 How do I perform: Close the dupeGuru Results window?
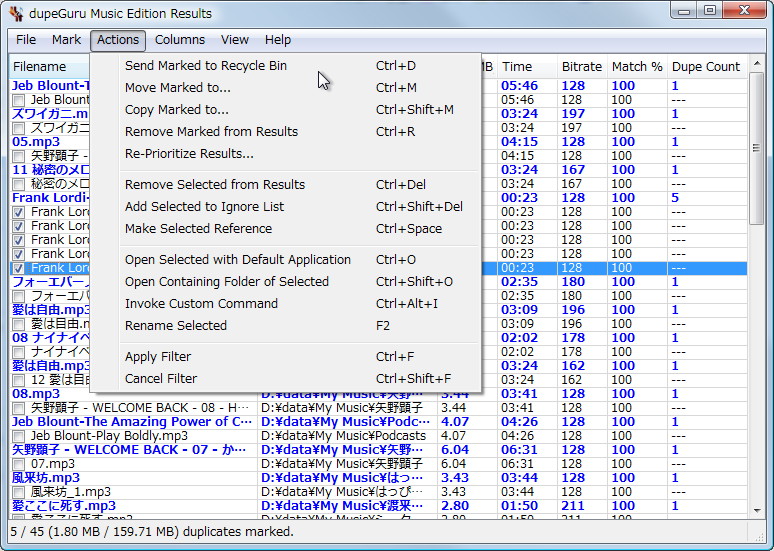tap(744, 11)
